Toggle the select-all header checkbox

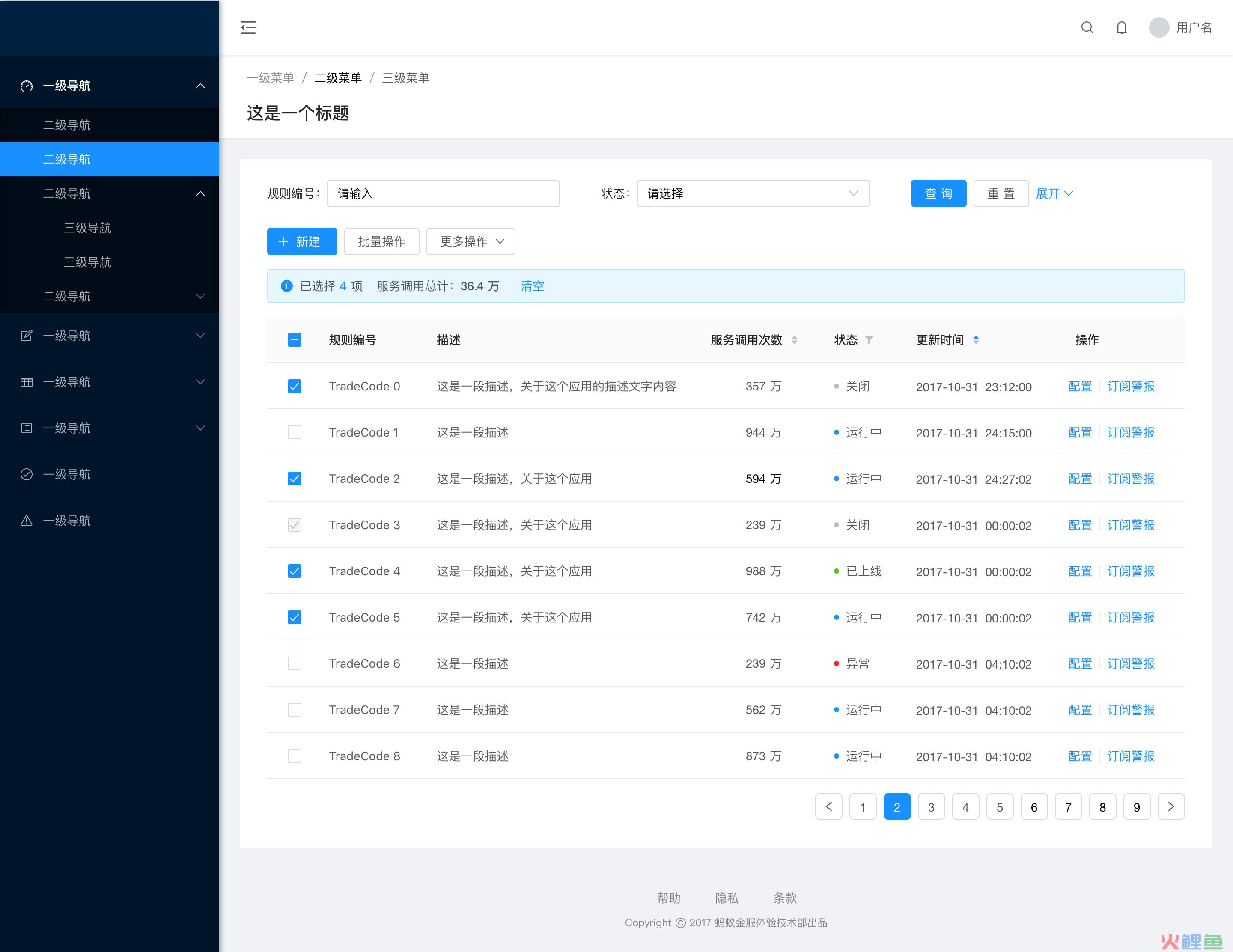coord(294,340)
